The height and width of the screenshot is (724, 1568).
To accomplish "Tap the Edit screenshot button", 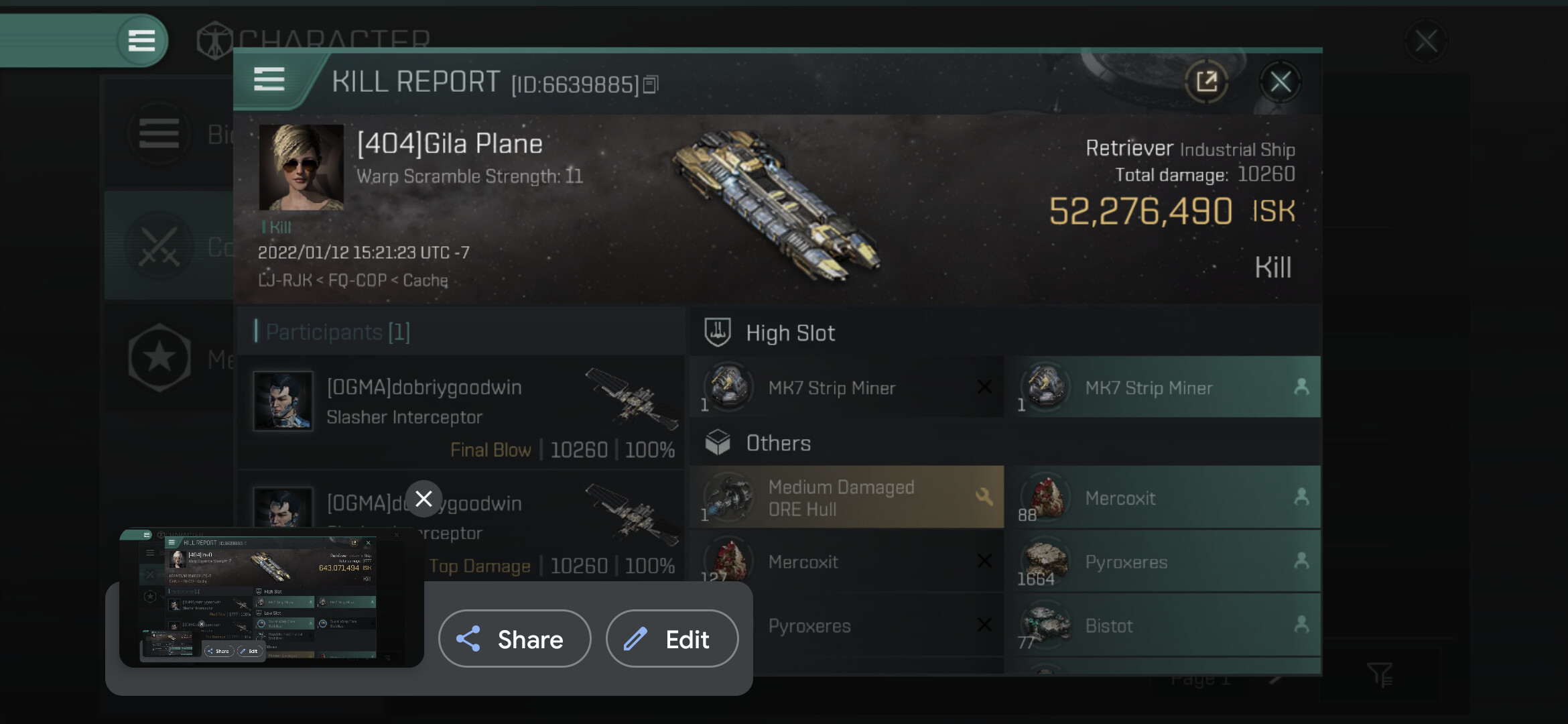I will point(672,639).
